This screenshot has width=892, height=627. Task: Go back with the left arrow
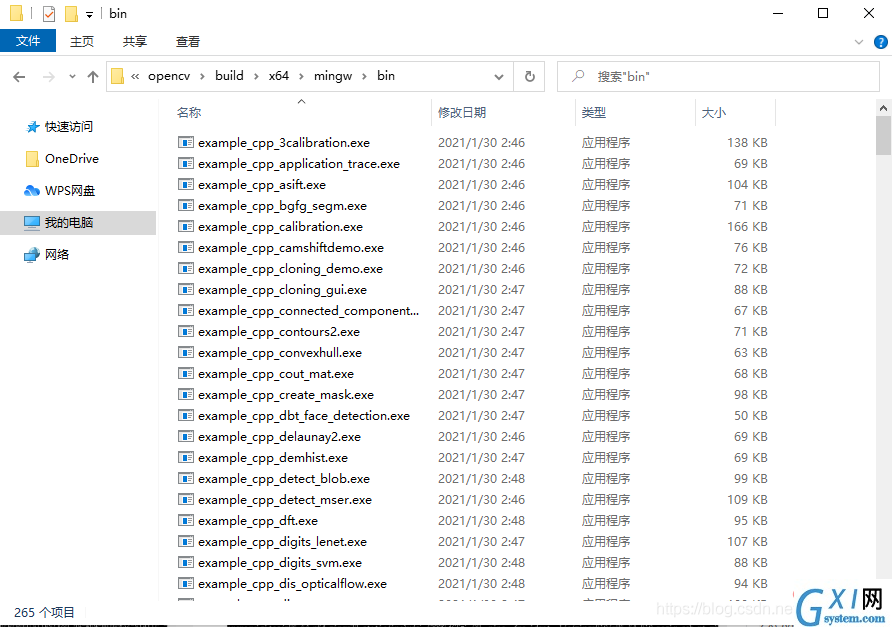(19, 77)
